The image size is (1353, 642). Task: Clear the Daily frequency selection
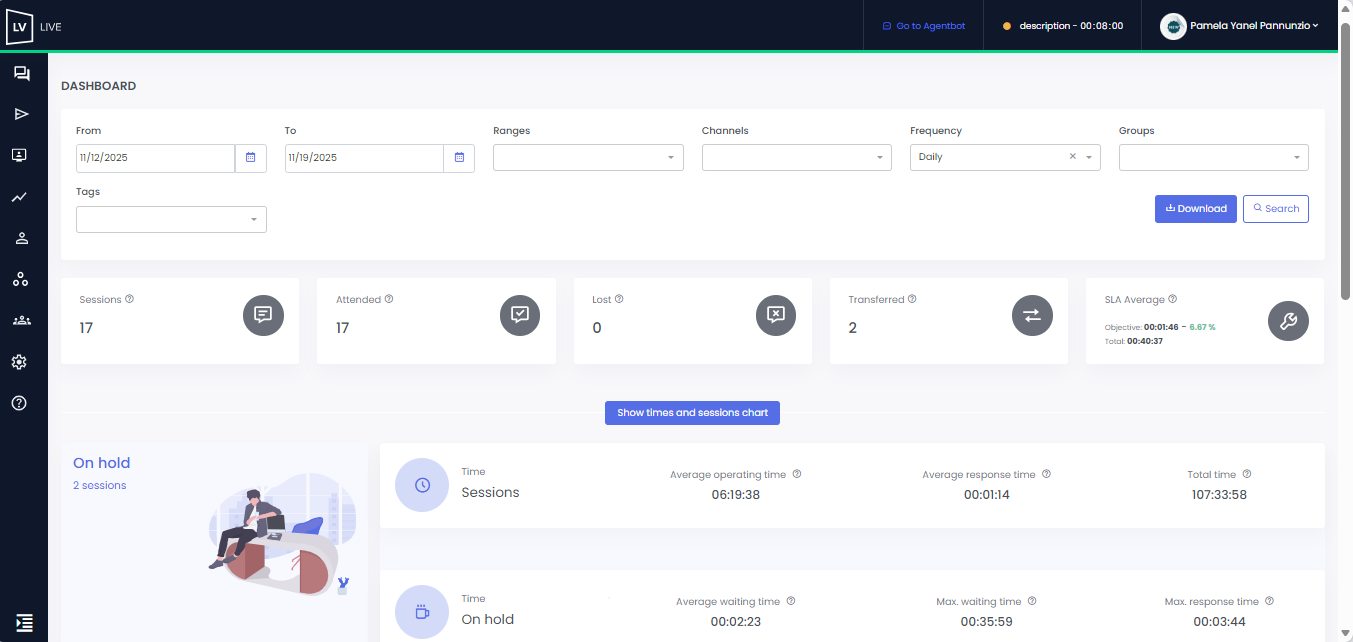[1073, 157]
